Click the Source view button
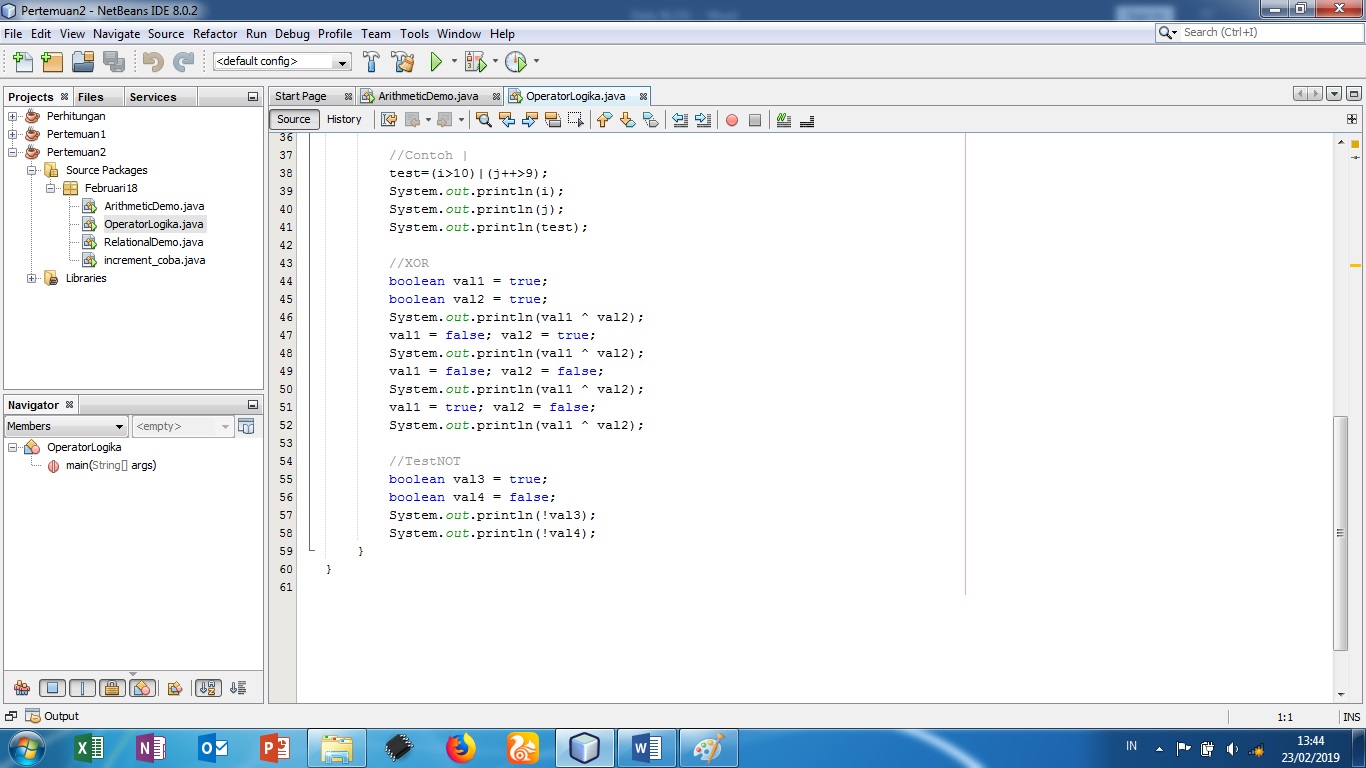 click(x=294, y=119)
